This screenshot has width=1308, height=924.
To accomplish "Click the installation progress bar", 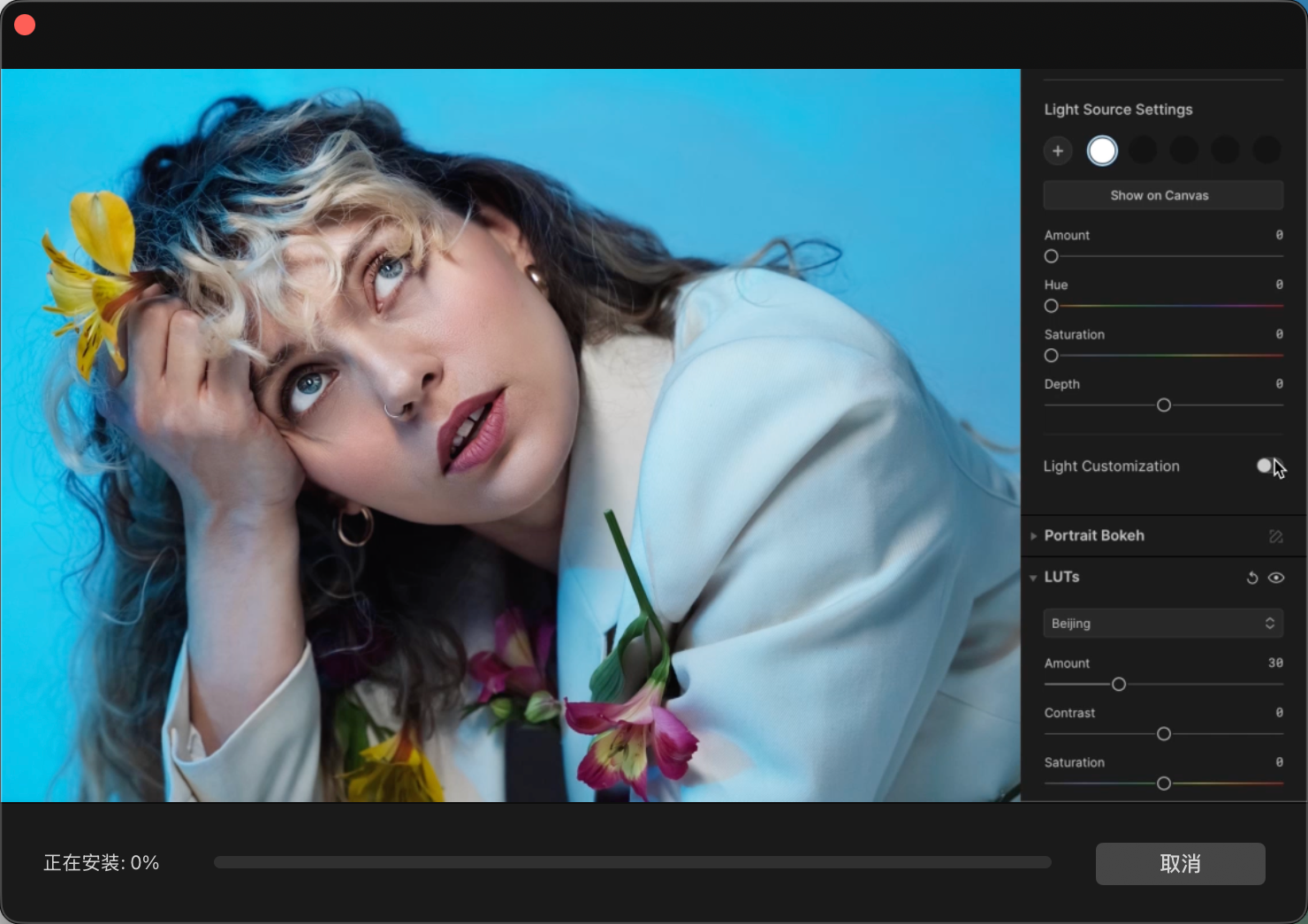I will tap(632, 862).
